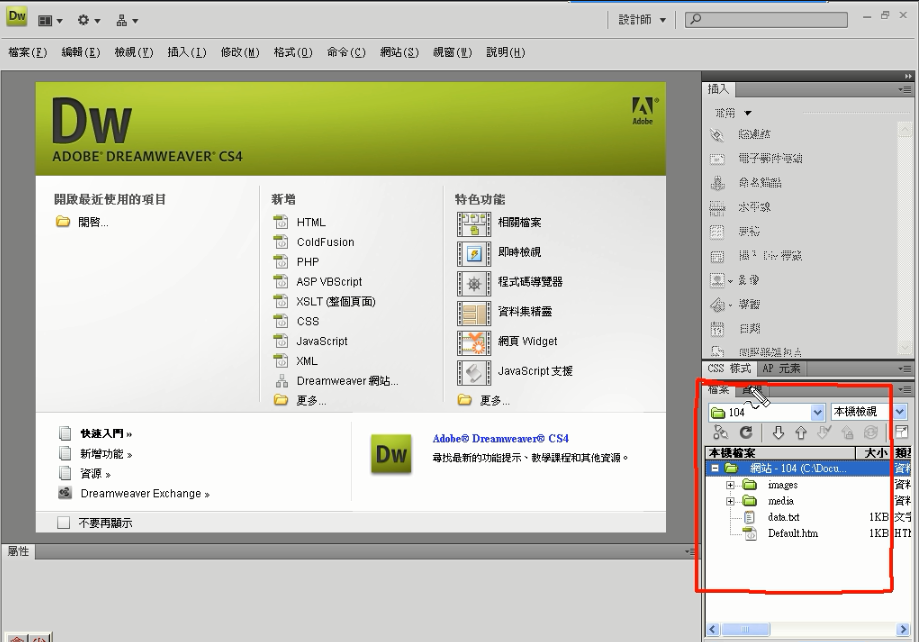Collapse the 網站 - 104 root node
The height and width of the screenshot is (642, 919).
(714, 468)
